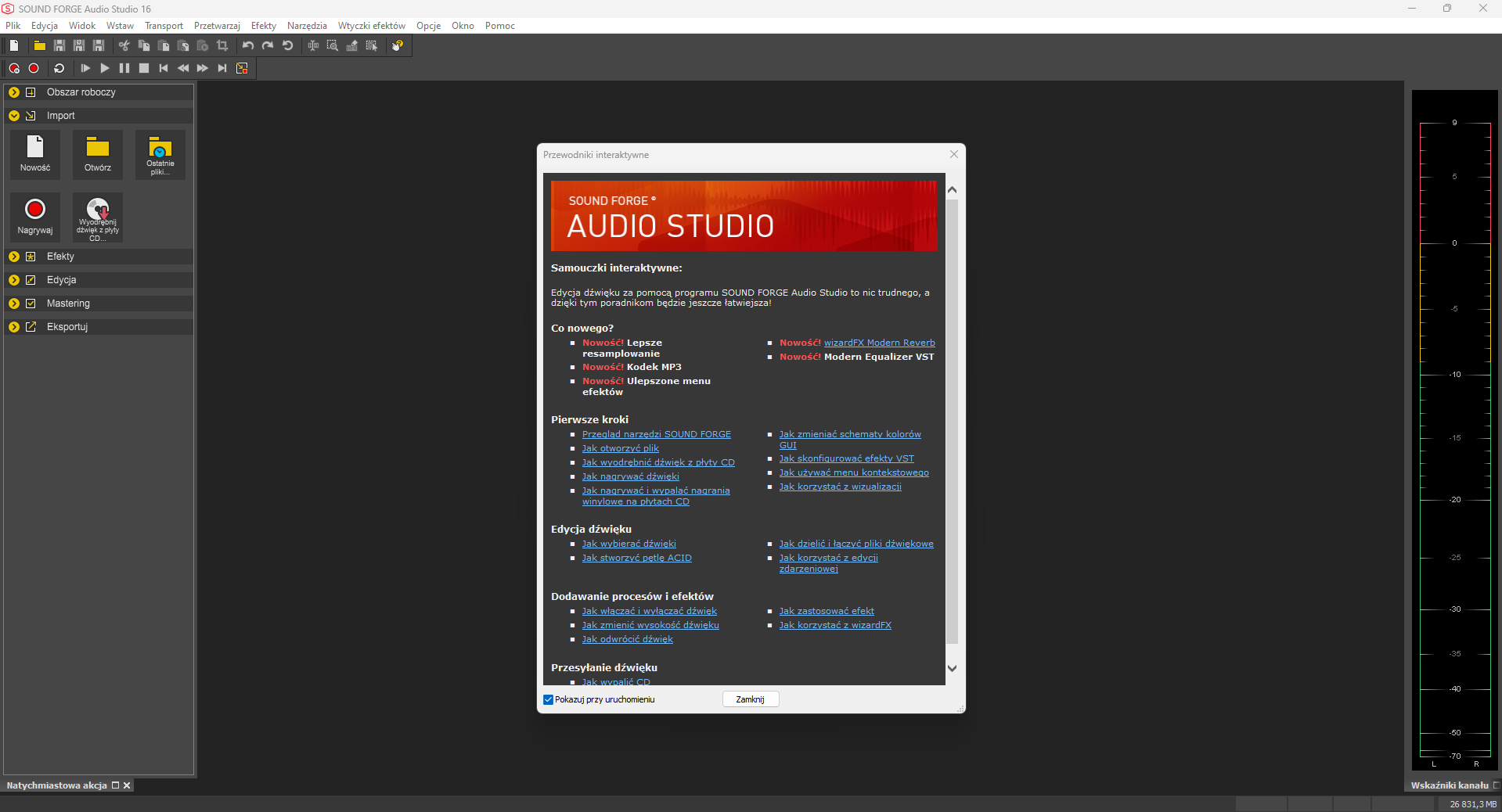Toggle loop playback in transport bar
Screen dimensions: 1502x812
pos(59,68)
